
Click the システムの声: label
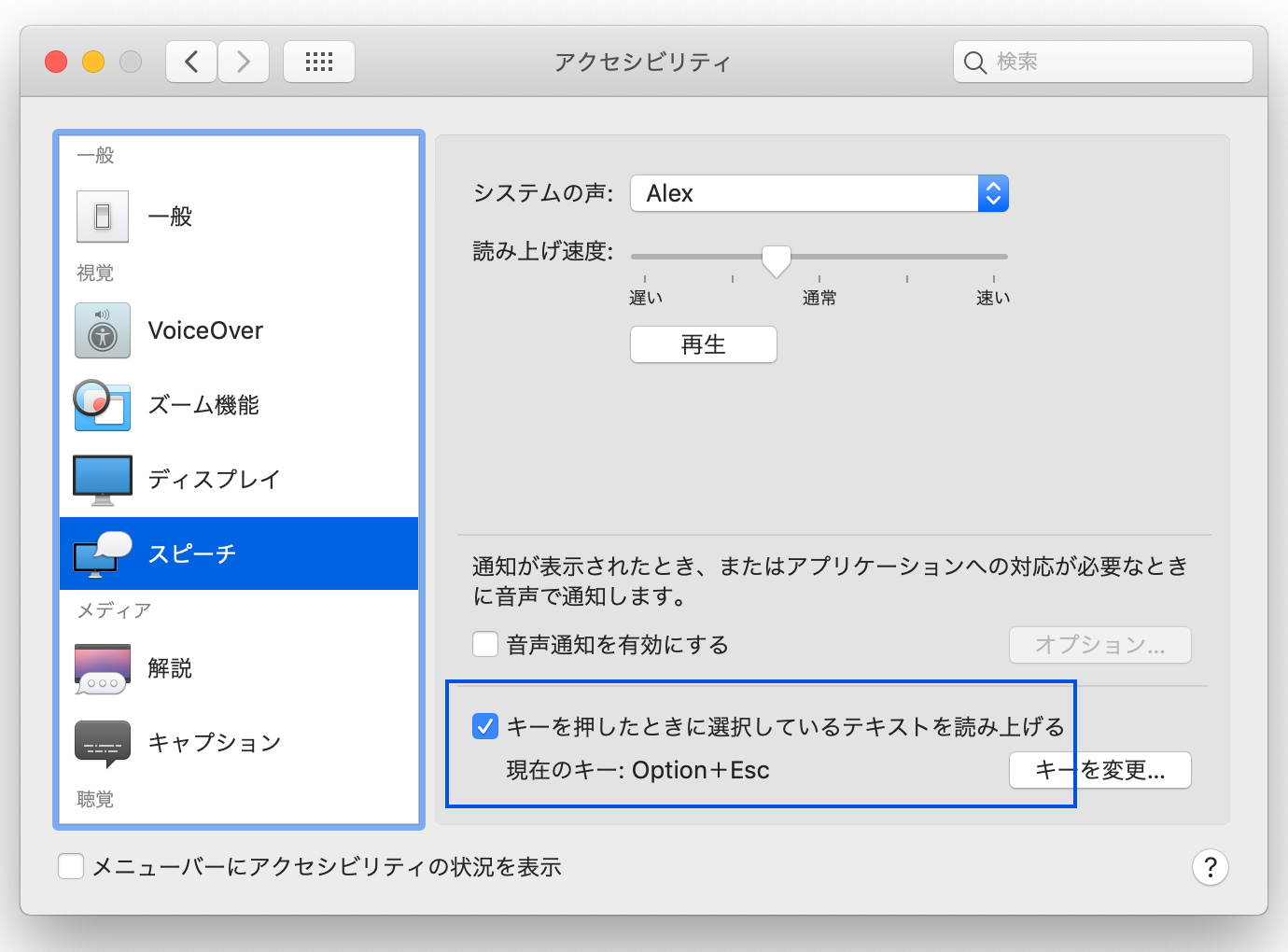coord(543,193)
